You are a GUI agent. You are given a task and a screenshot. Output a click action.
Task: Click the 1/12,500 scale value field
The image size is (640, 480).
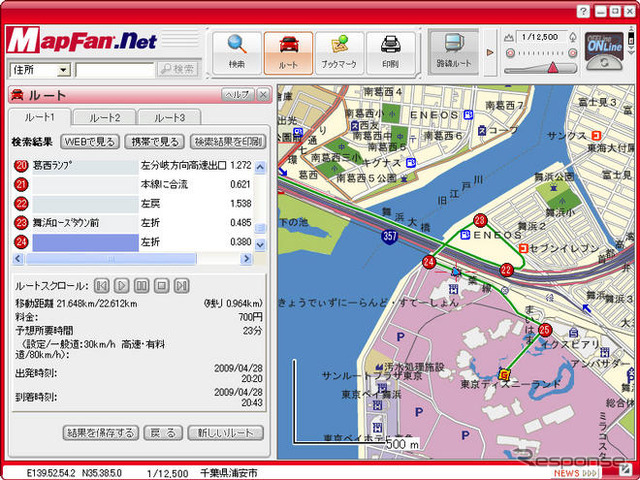542,37
